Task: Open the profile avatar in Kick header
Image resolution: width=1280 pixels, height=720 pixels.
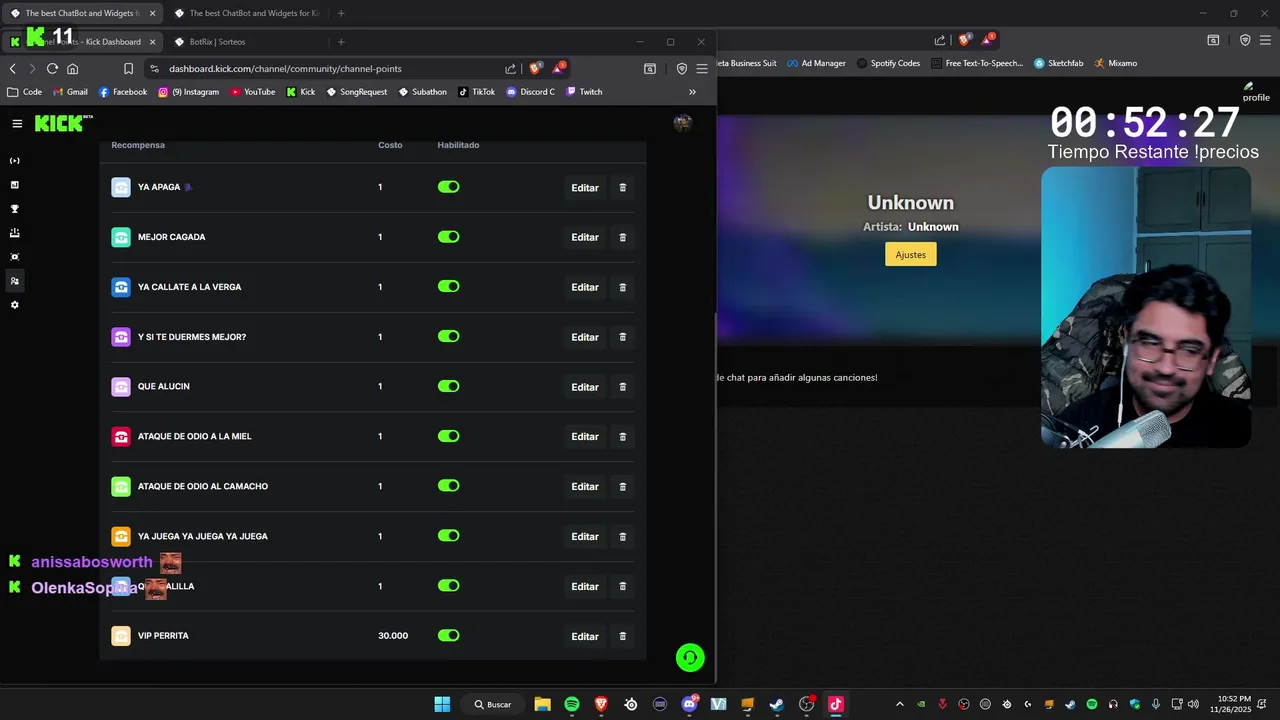Action: click(683, 123)
